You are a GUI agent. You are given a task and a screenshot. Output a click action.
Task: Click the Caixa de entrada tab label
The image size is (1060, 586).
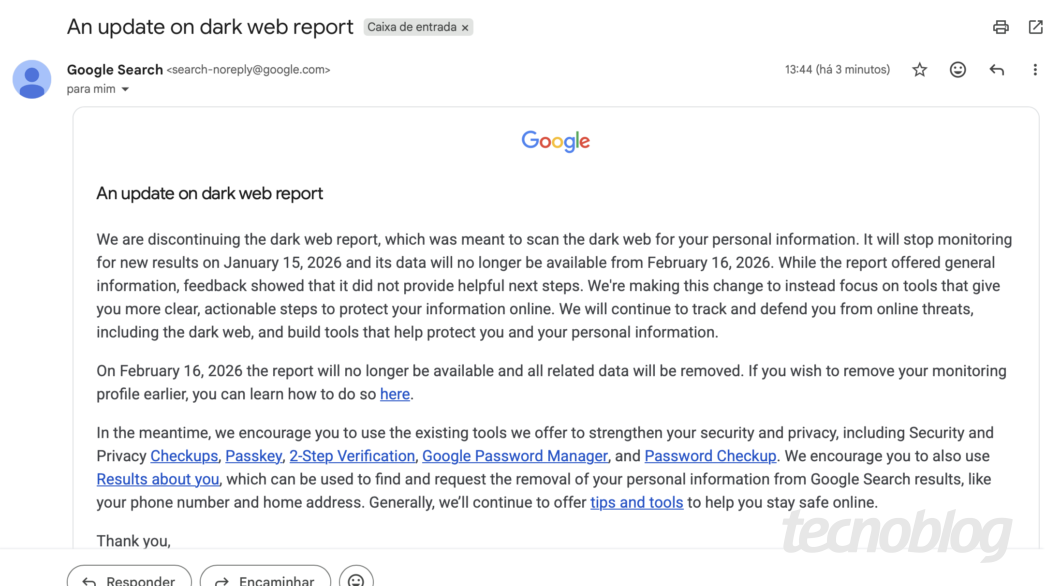pyautogui.click(x=412, y=27)
